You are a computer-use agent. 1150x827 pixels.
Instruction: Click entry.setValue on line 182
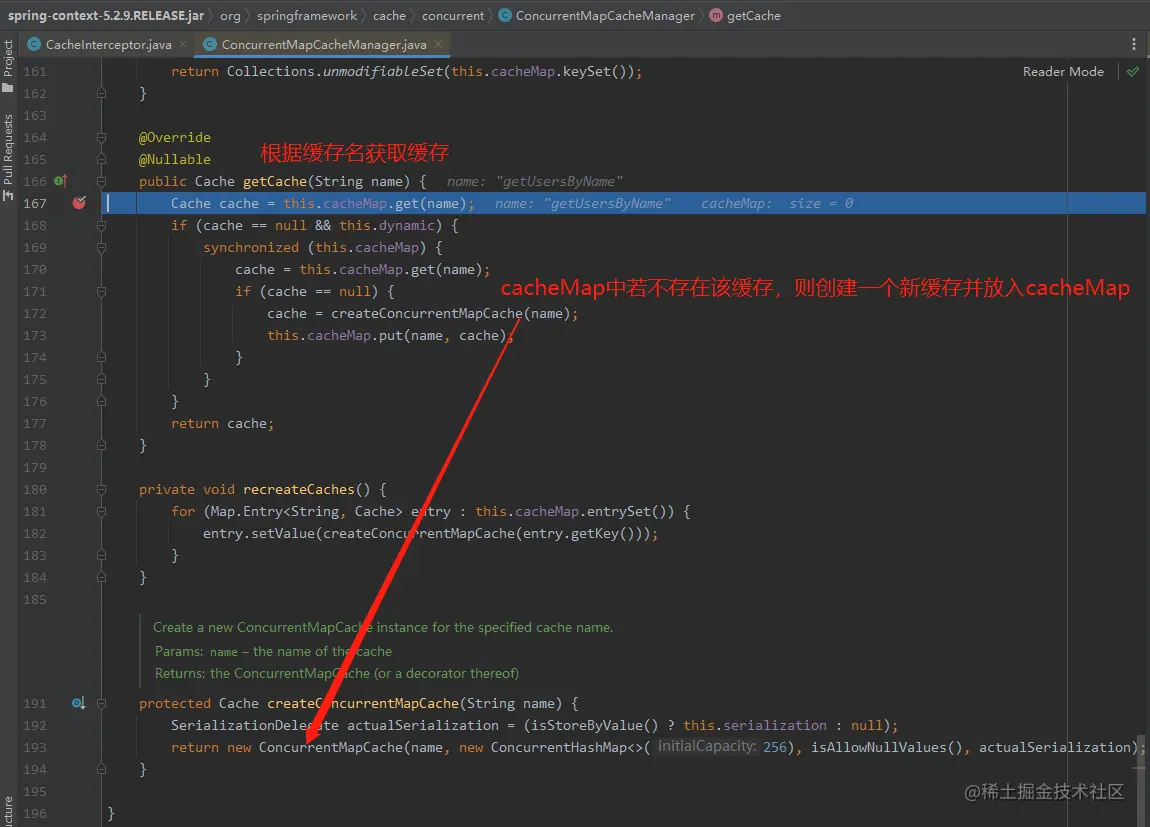[259, 533]
